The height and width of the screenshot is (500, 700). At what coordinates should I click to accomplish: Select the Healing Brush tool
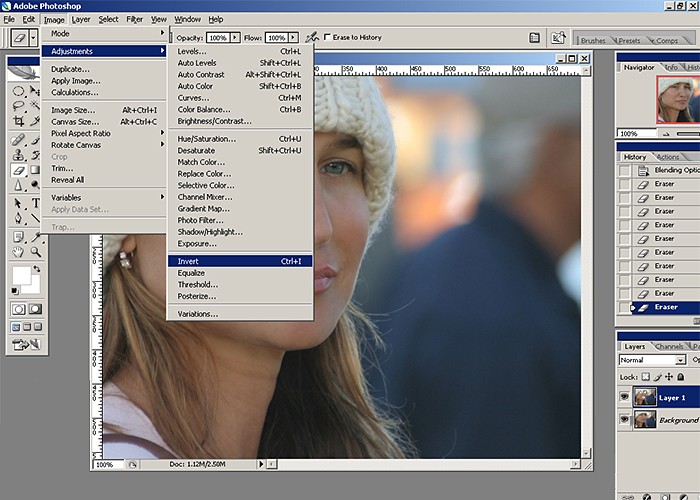tap(18, 140)
